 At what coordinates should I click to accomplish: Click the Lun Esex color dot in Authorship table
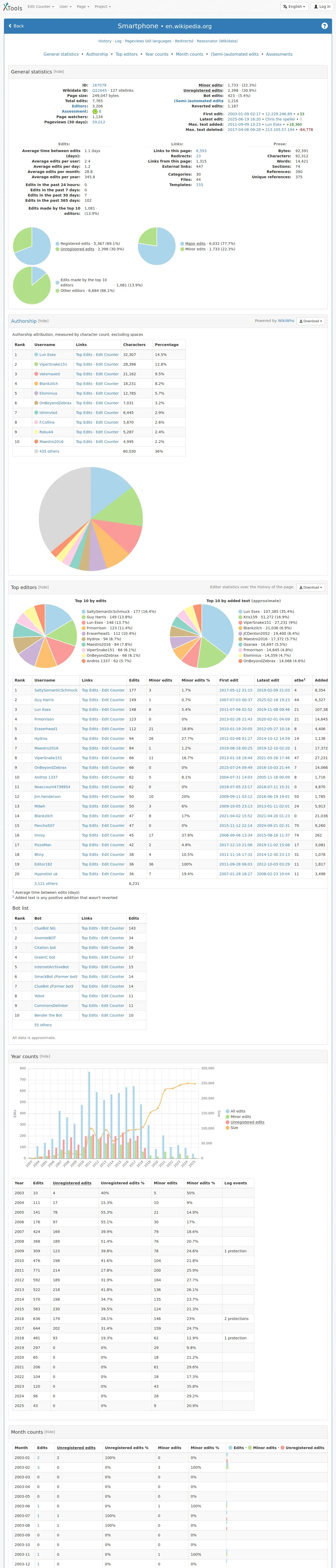point(36,354)
